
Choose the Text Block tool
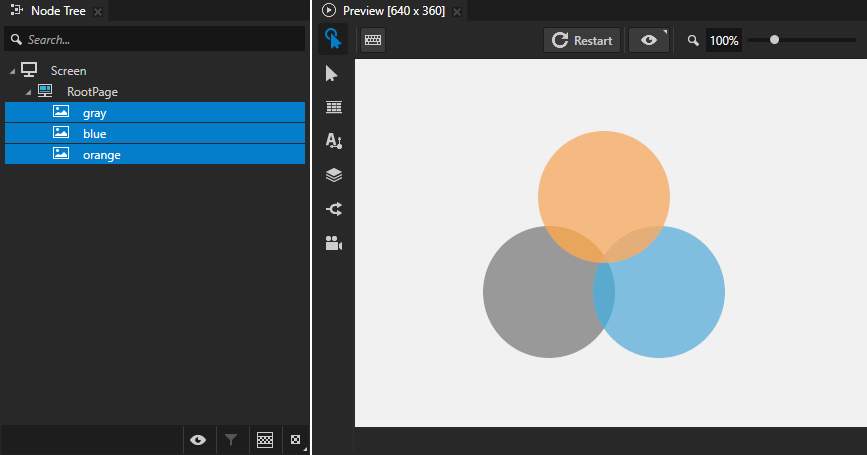click(333, 141)
